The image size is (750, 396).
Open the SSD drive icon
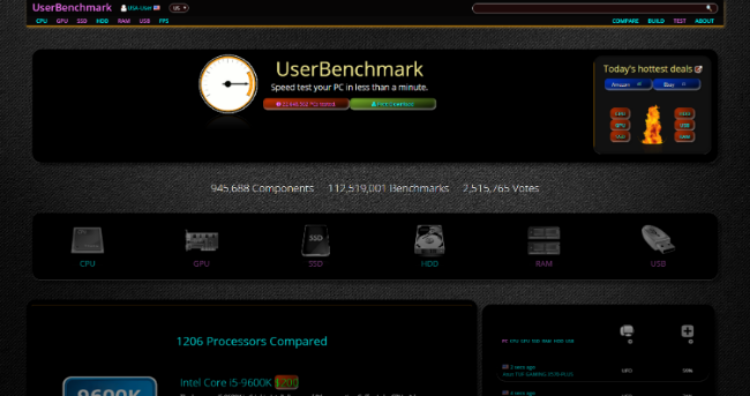[x=315, y=240]
